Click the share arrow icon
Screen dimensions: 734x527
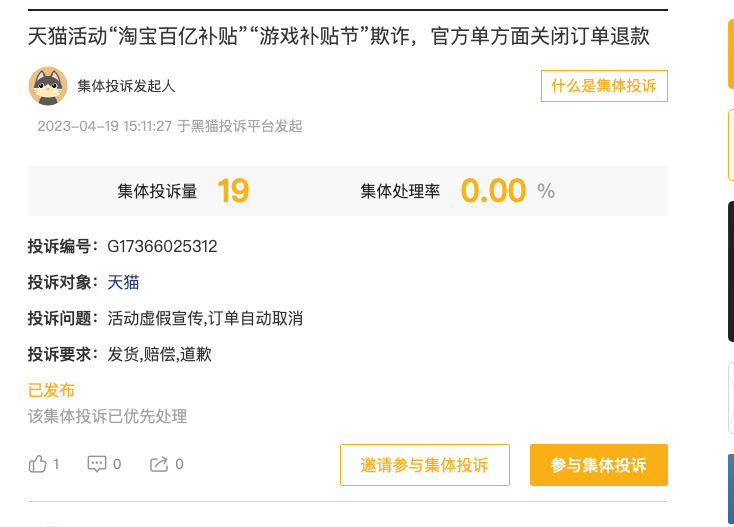pos(159,464)
